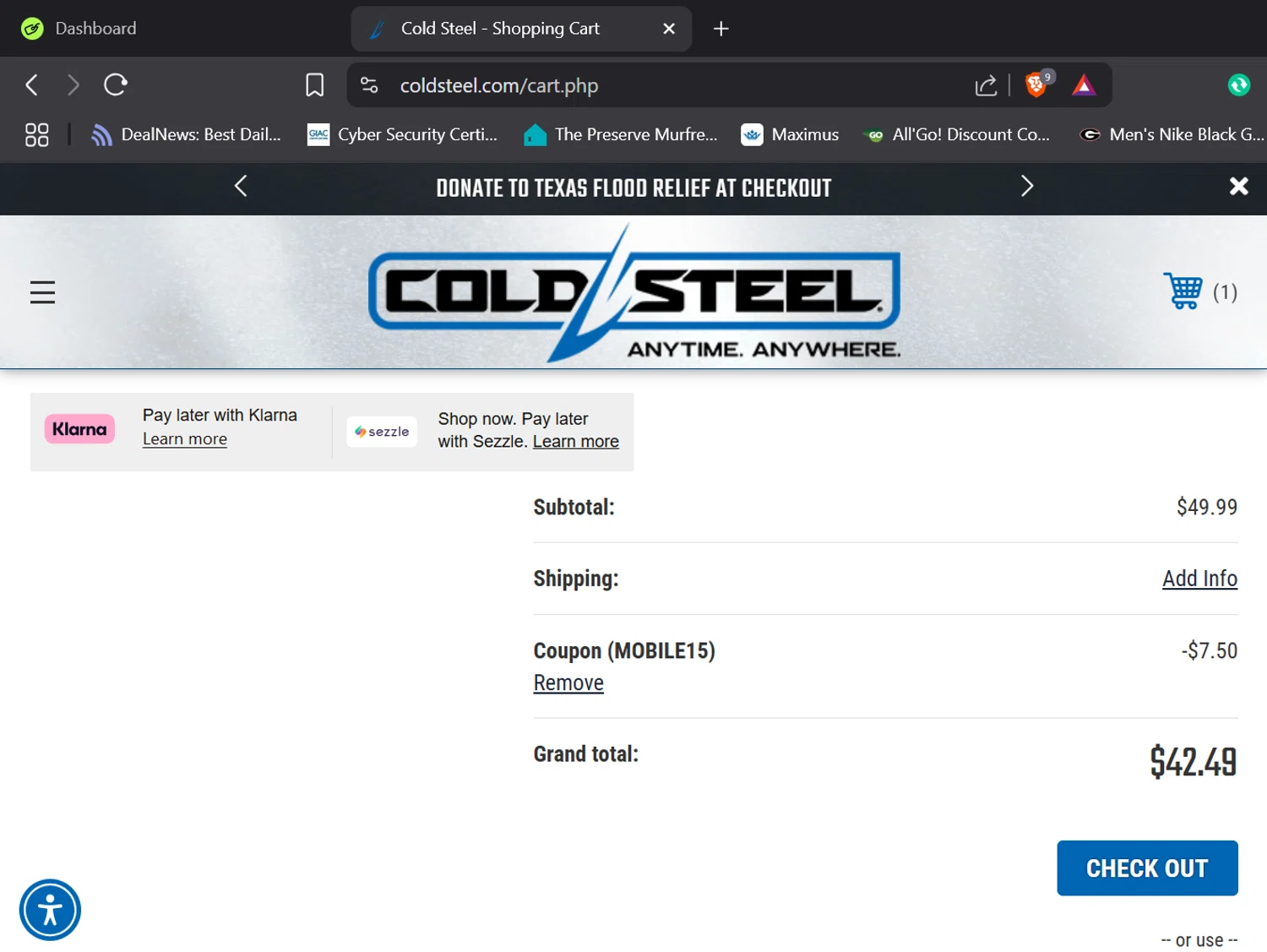Click the Coupon (MOBILE15) label
Image resolution: width=1267 pixels, height=952 pixels.
pyautogui.click(x=624, y=651)
